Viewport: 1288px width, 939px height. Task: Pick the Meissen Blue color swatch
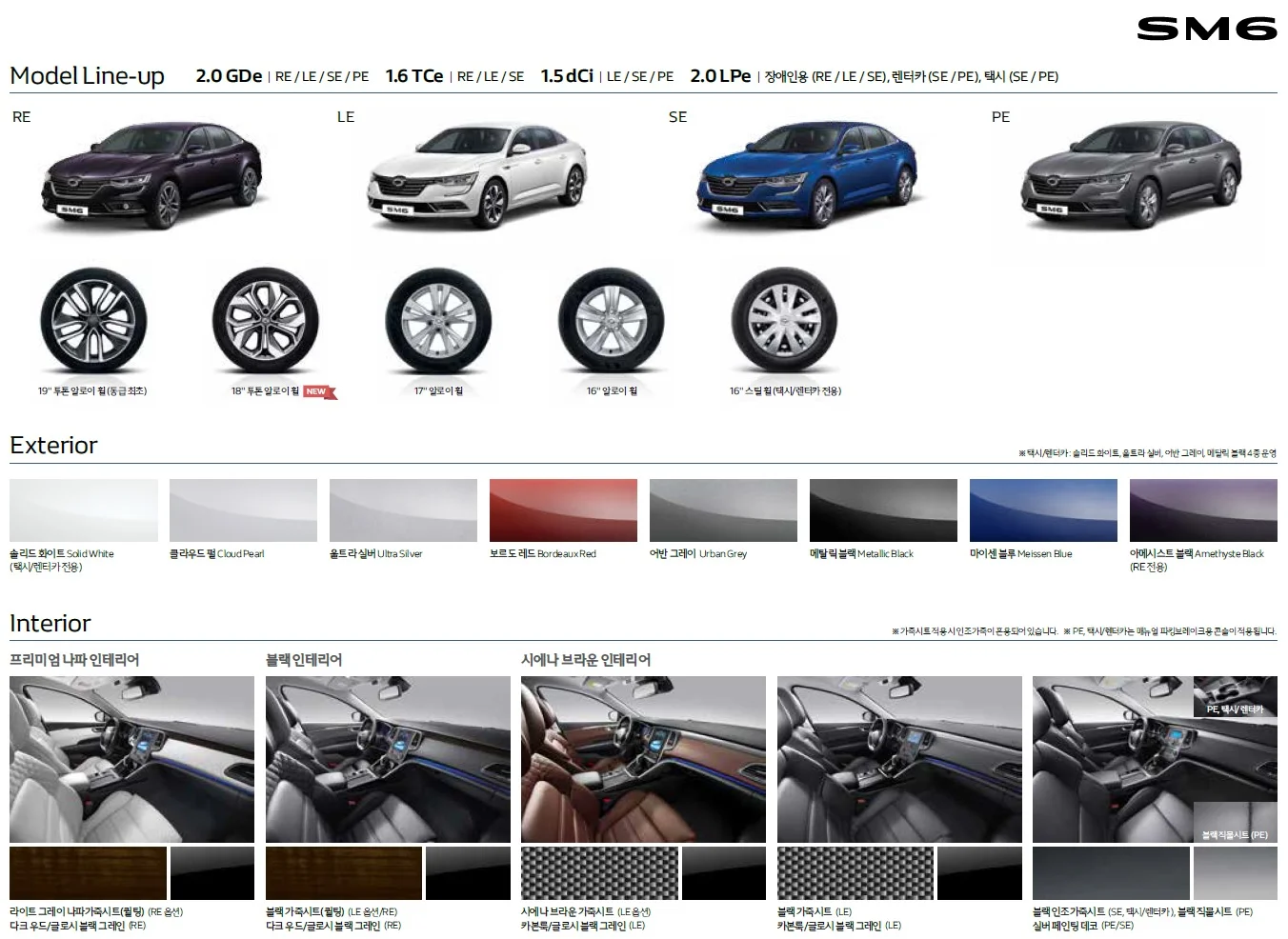coord(1043,510)
